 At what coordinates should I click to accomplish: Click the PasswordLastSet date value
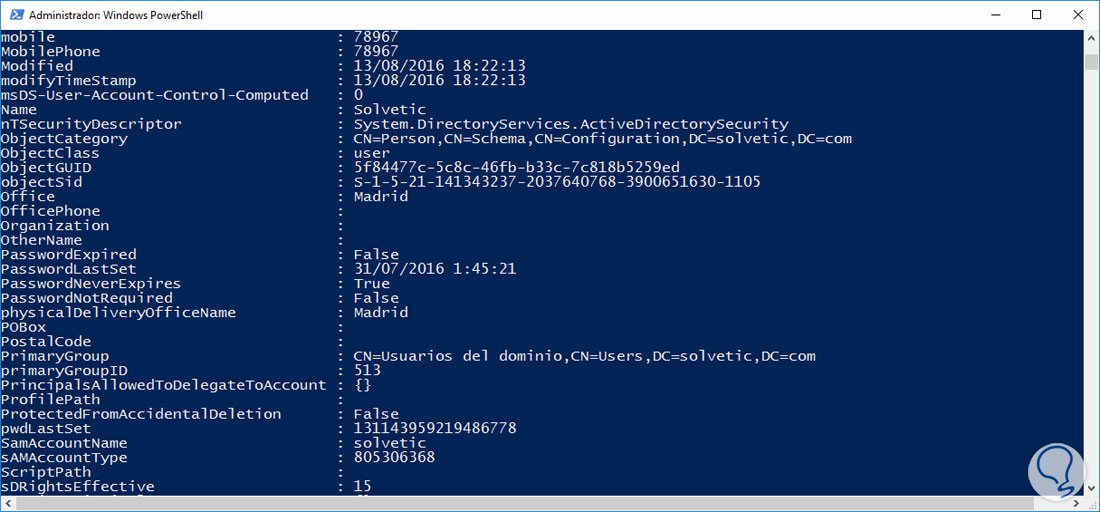[435, 269]
